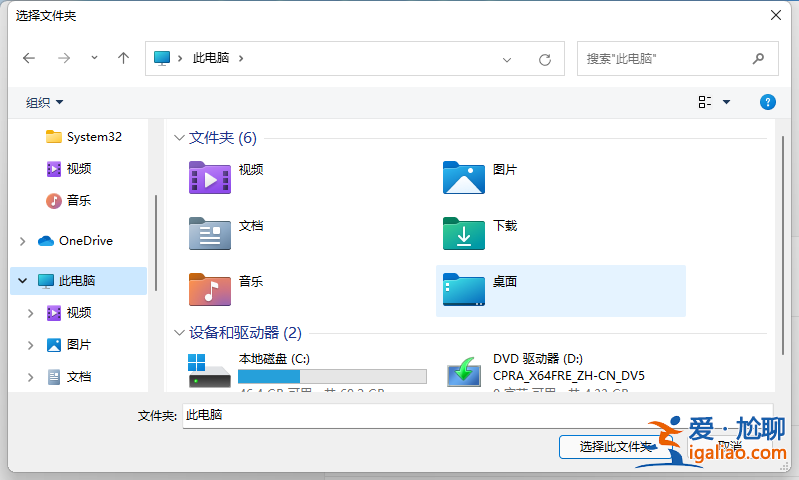Go back with the left arrow
The height and width of the screenshot is (480, 799).
tap(29, 58)
